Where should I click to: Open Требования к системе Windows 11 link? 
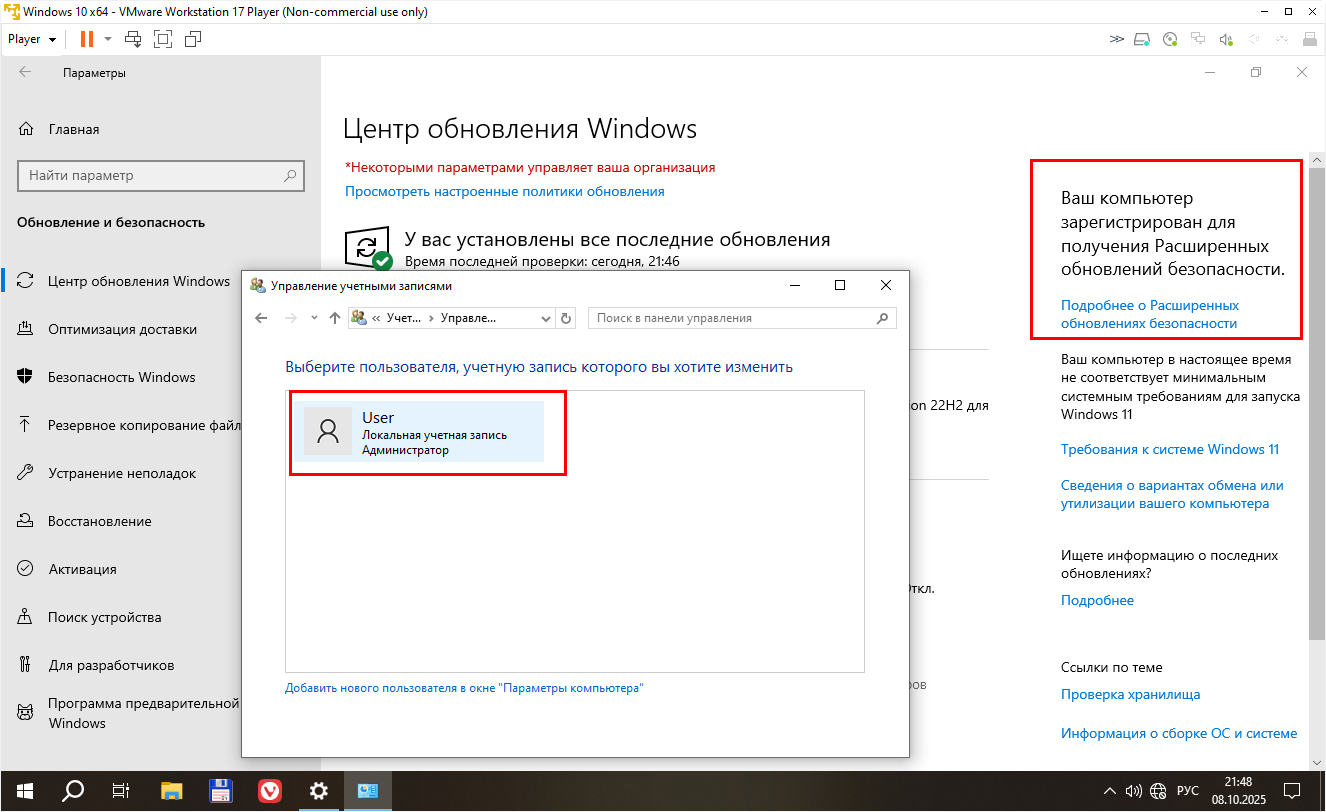pyautogui.click(x=1170, y=449)
